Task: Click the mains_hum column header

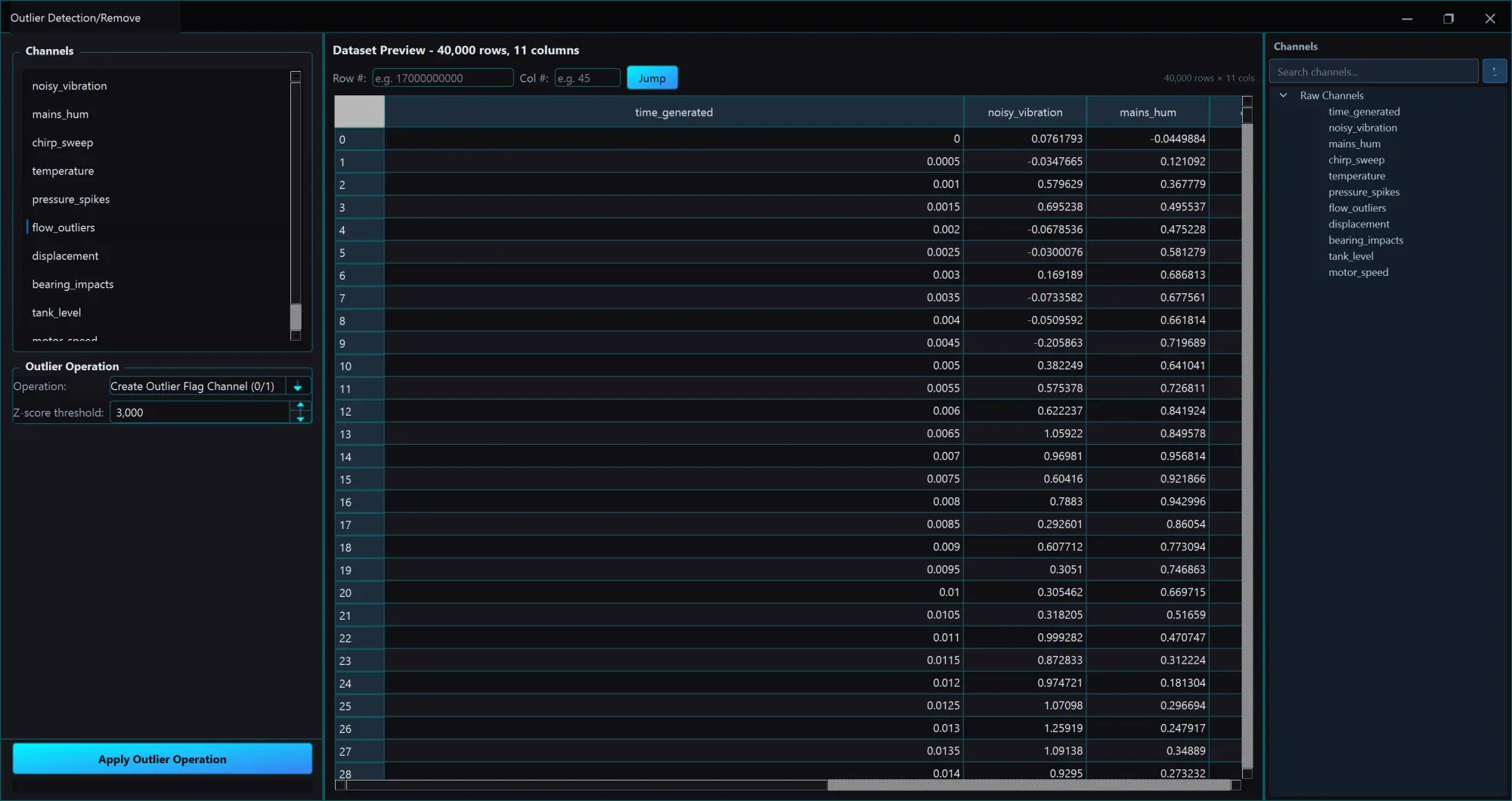Action: (1148, 112)
